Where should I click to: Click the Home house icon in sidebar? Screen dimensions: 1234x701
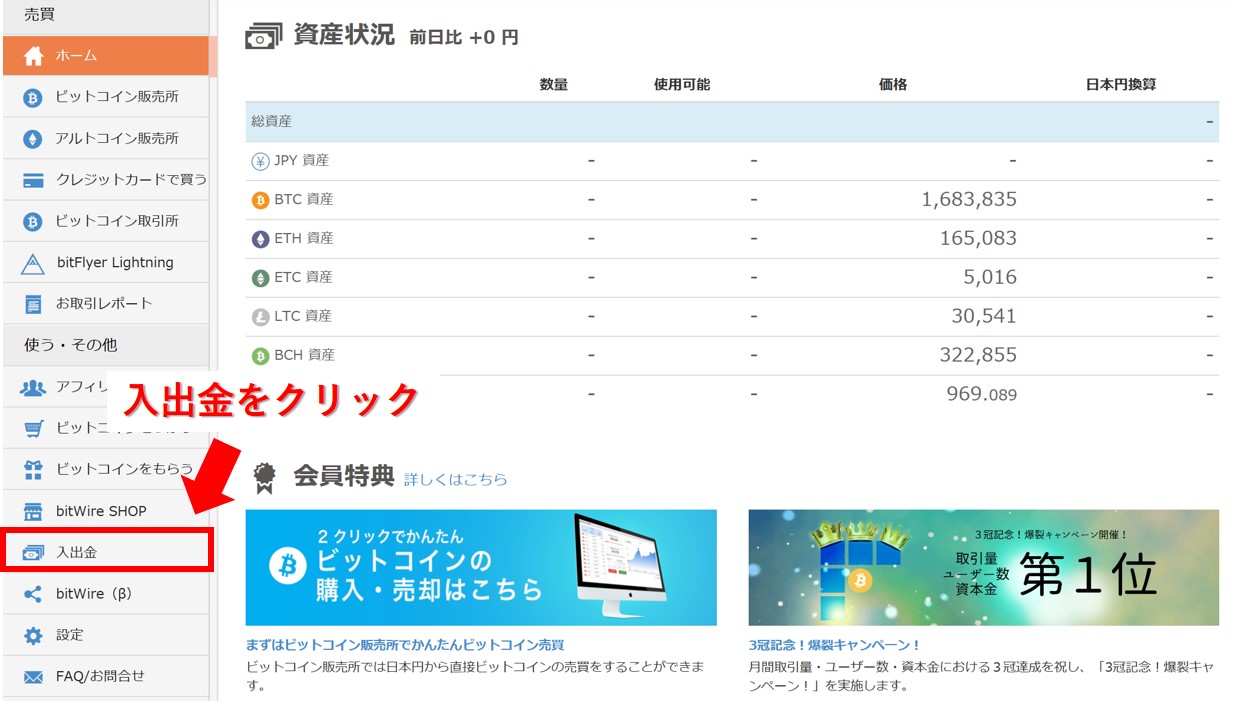(x=33, y=56)
